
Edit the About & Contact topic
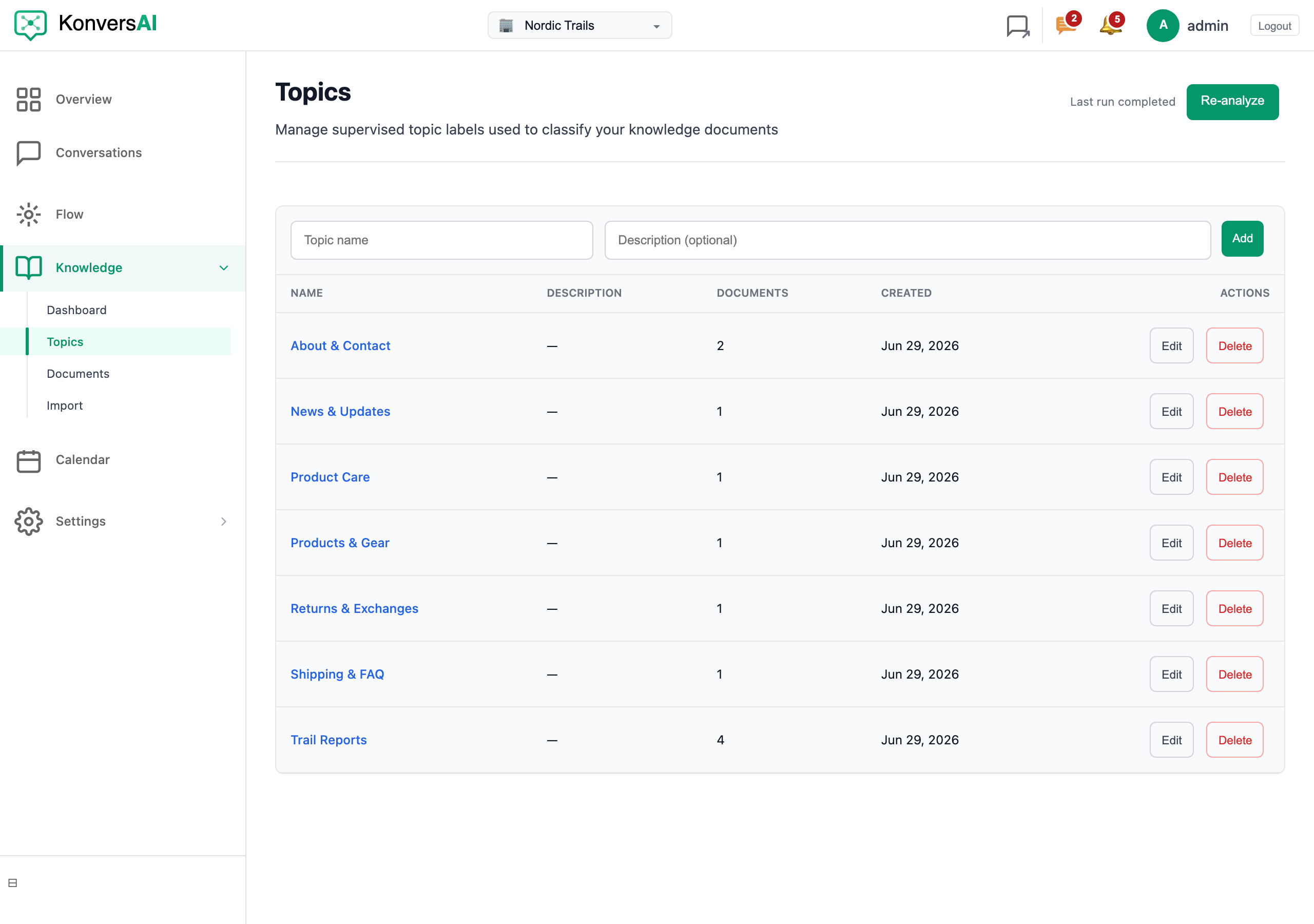[x=1171, y=346]
